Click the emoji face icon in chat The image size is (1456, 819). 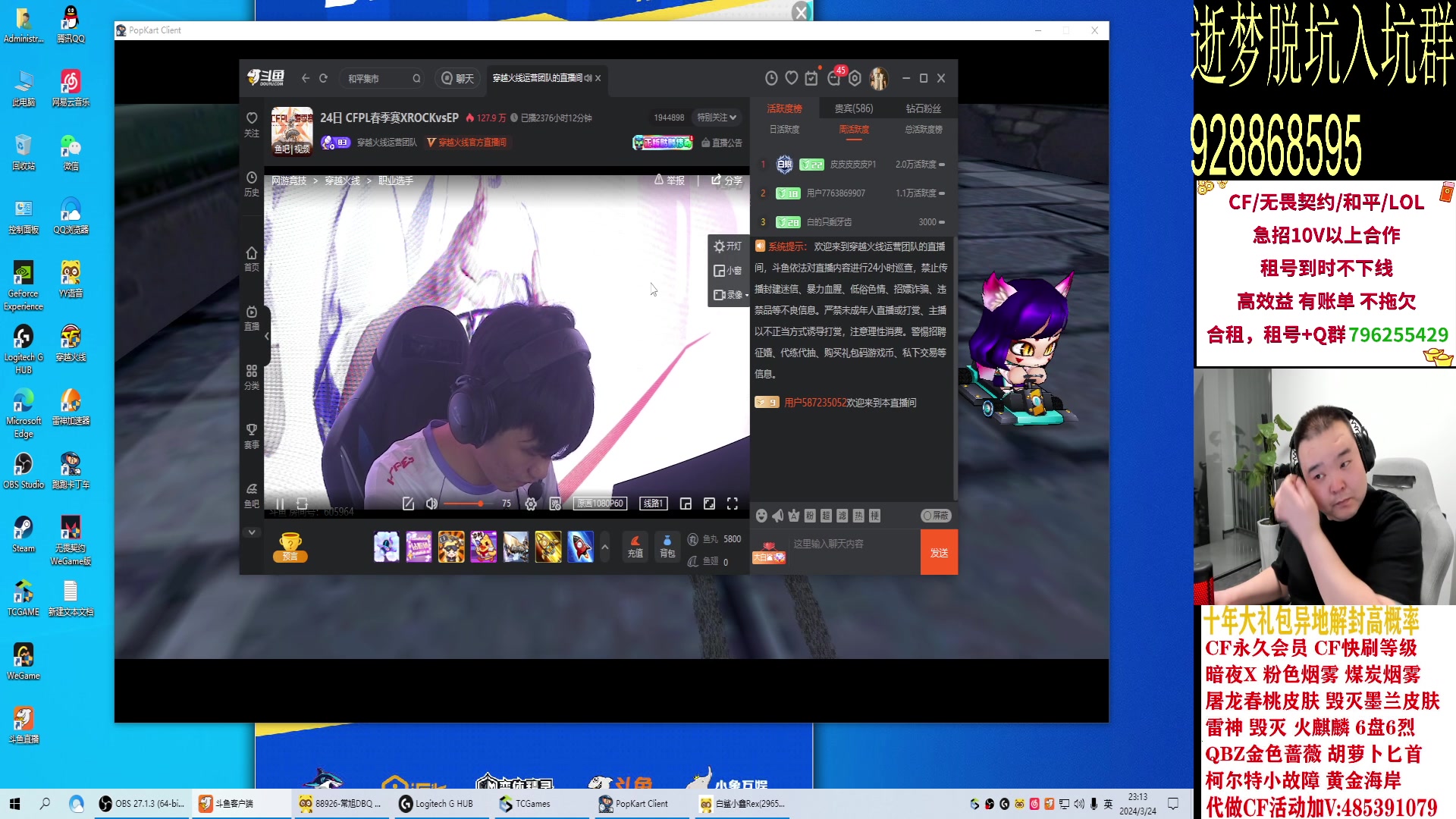tap(761, 516)
